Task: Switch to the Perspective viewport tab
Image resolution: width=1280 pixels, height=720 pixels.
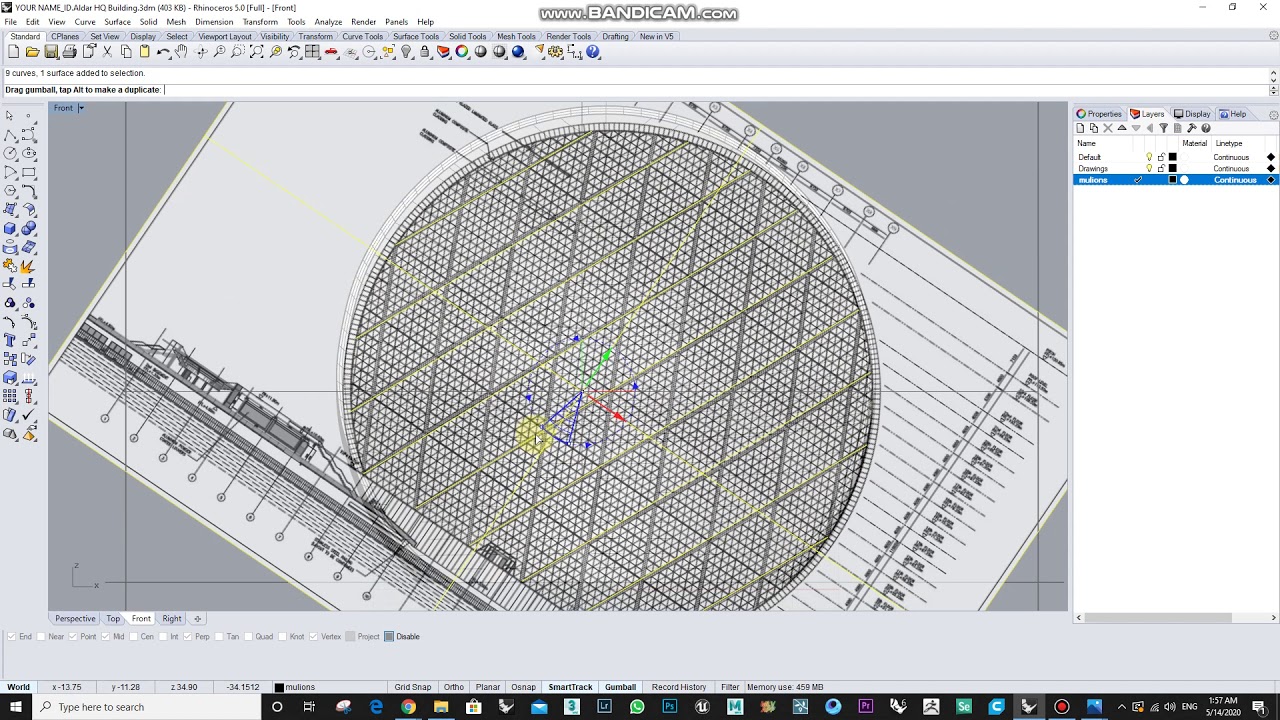Action: (75, 619)
